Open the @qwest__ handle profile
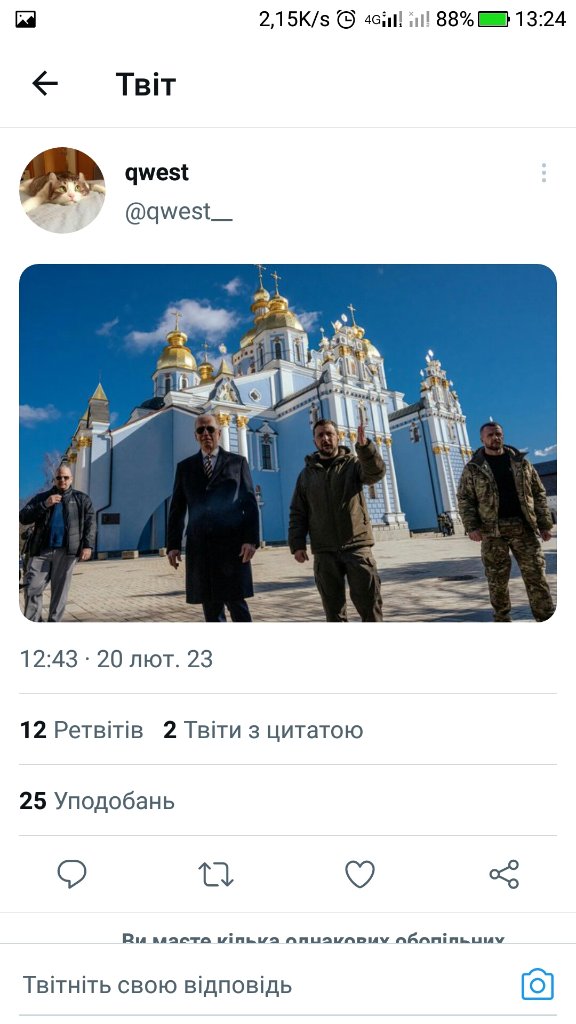Image resolution: width=576 pixels, height=1024 pixels. point(178,212)
